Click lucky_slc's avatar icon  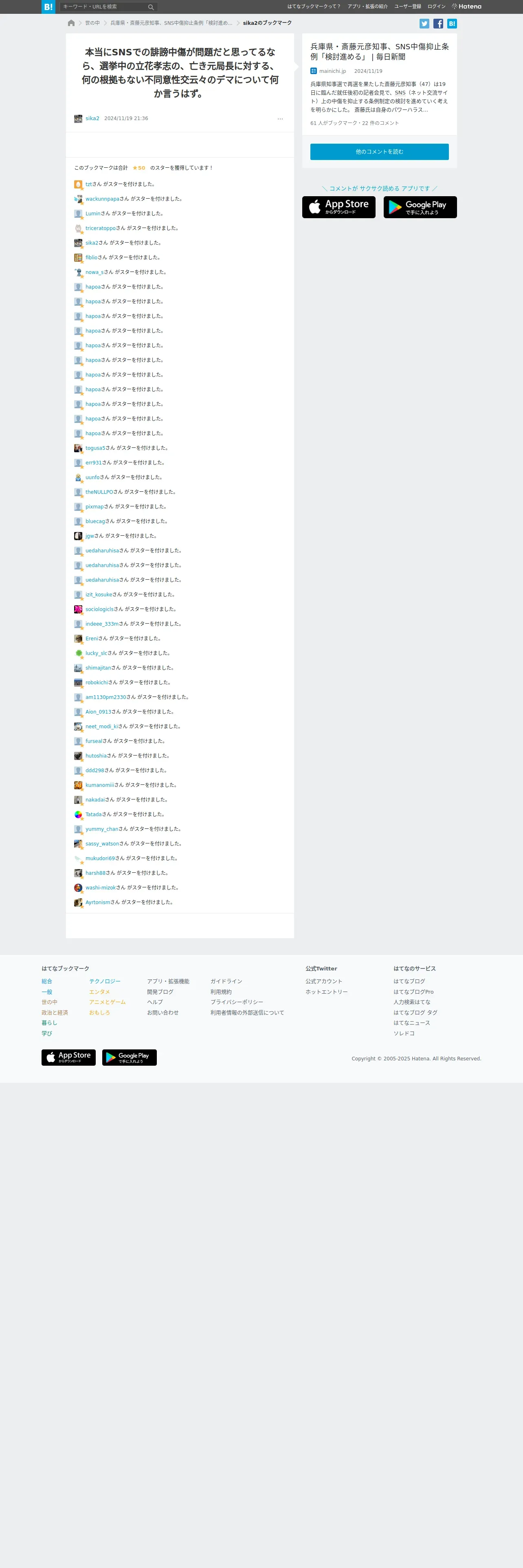tap(78, 653)
